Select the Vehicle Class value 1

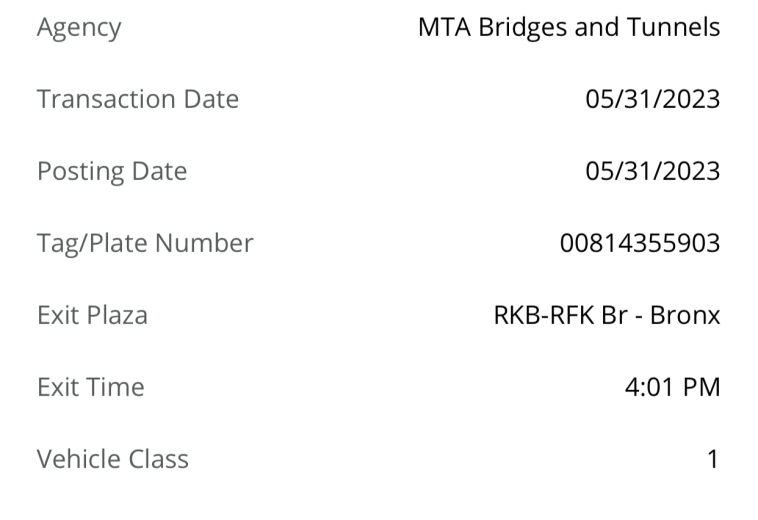pyautogui.click(x=713, y=459)
